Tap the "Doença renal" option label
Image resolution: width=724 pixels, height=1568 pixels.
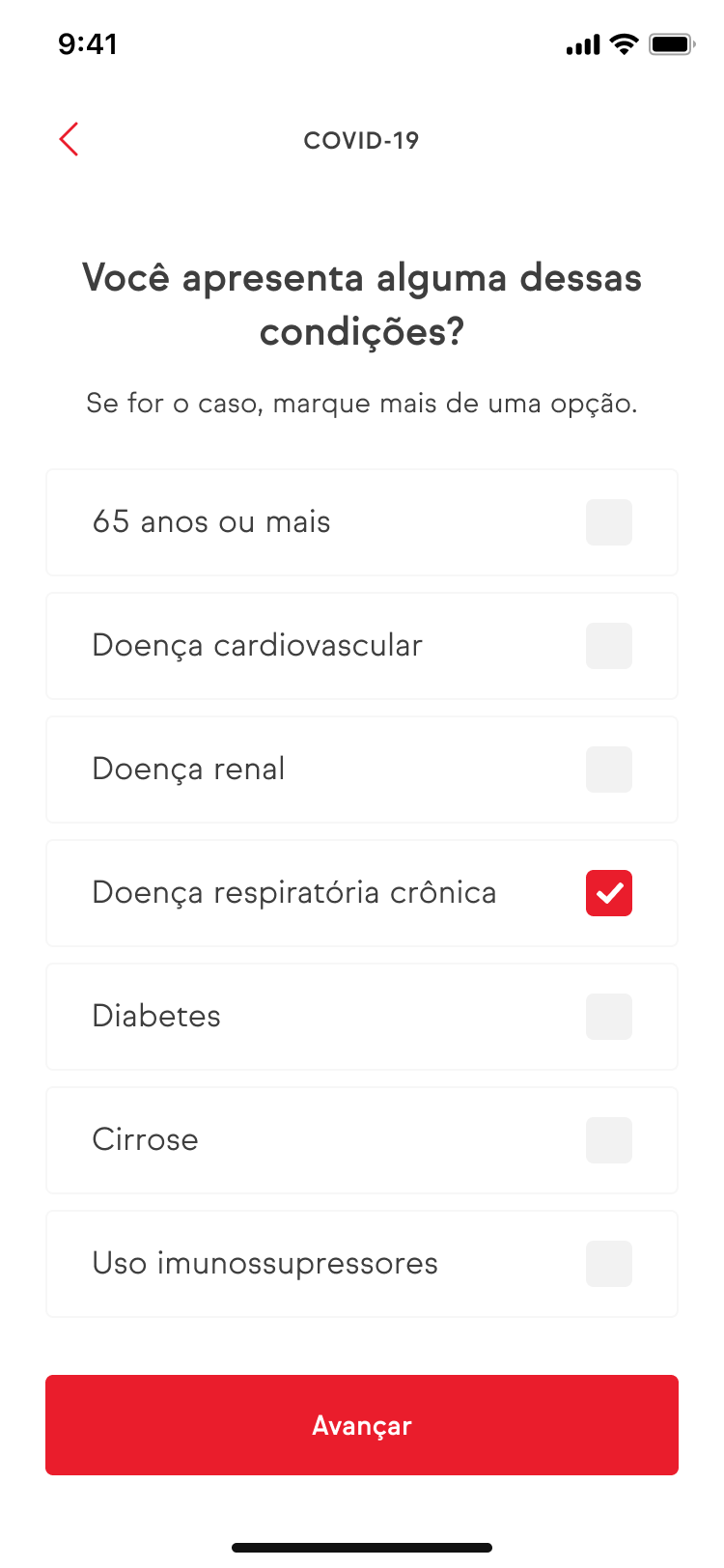(188, 770)
